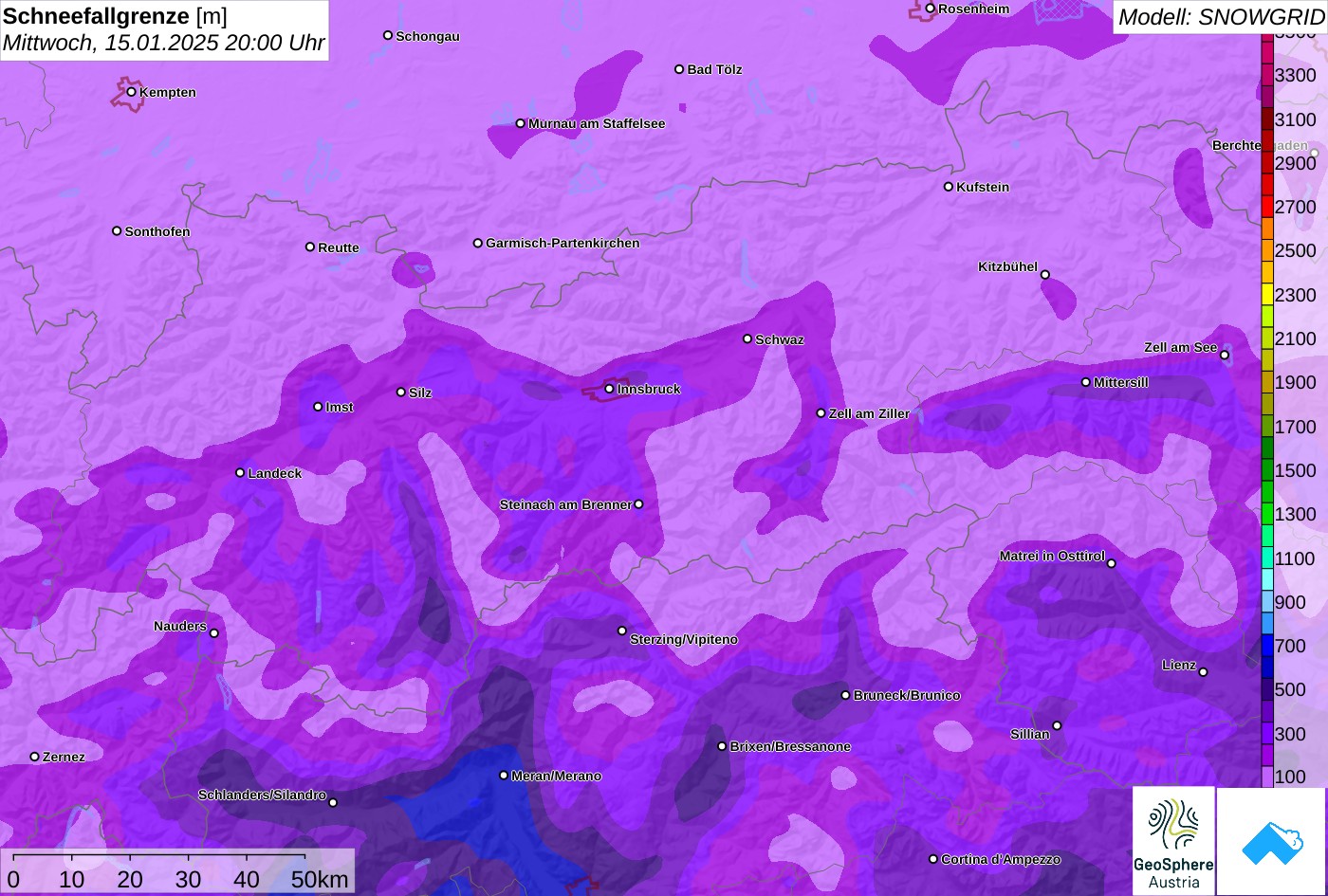Screen dimensions: 1328x896
Task: Click the legend value 1900
Action: tap(1296, 382)
